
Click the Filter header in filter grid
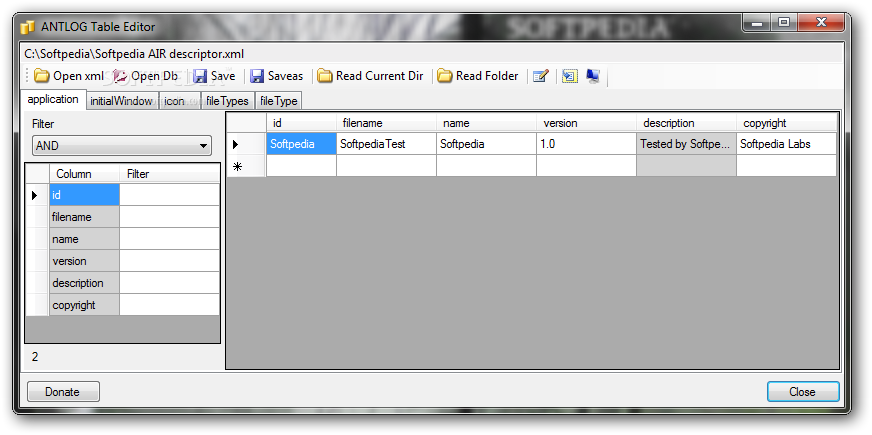[x=169, y=174]
